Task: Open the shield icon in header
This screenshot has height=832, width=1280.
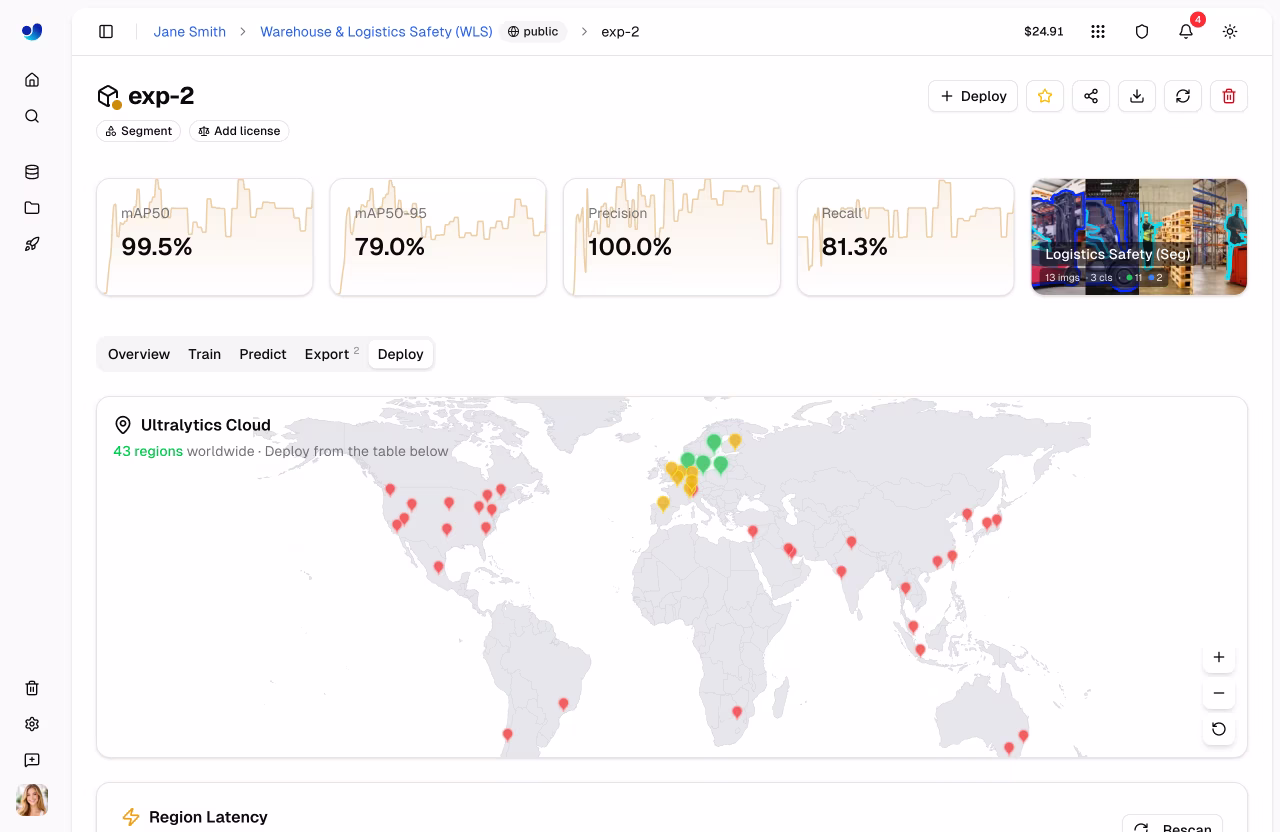Action: click(1142, 32)
